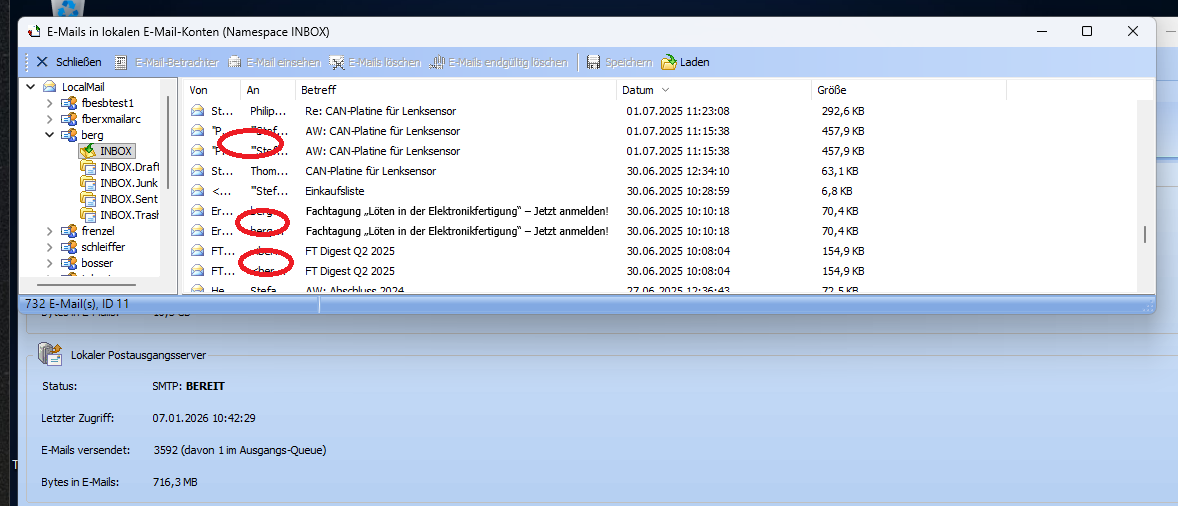Click envelope icon of the 63,1 KB email

(198, 171)
